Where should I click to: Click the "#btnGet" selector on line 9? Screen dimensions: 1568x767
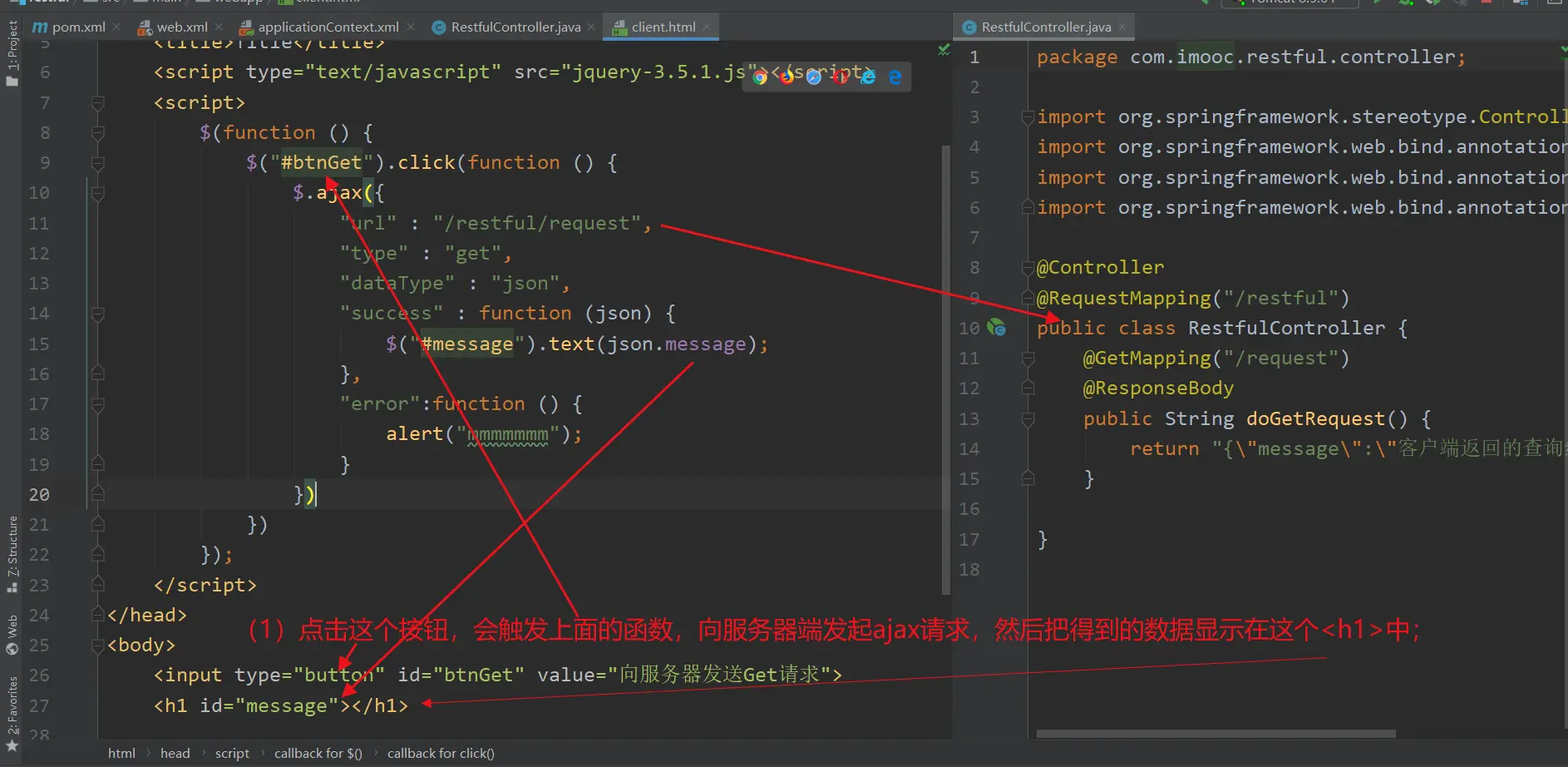point(322,162)
